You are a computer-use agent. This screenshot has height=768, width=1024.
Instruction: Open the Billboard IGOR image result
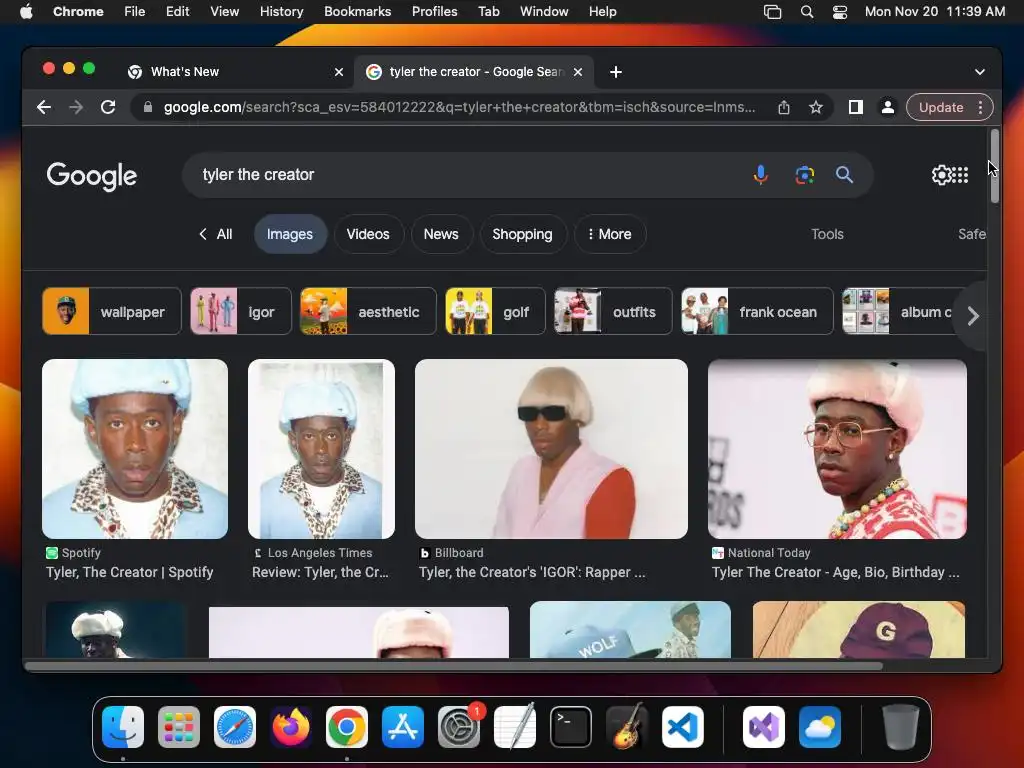(x=551, y=449)
